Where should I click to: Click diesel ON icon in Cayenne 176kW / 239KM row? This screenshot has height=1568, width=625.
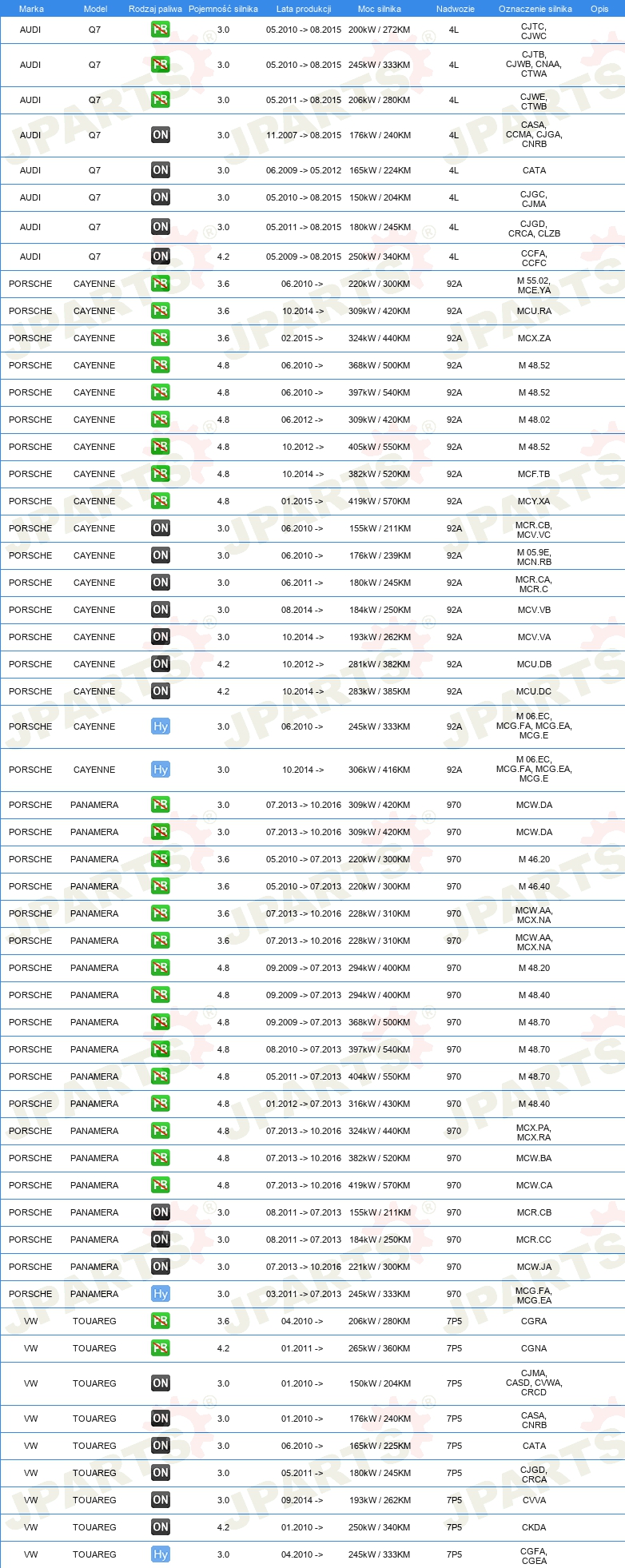161,555
